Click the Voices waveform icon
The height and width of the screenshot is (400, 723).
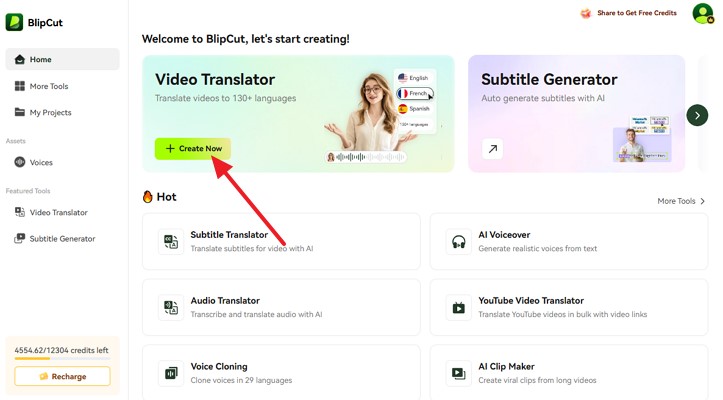tap(19, 162)
